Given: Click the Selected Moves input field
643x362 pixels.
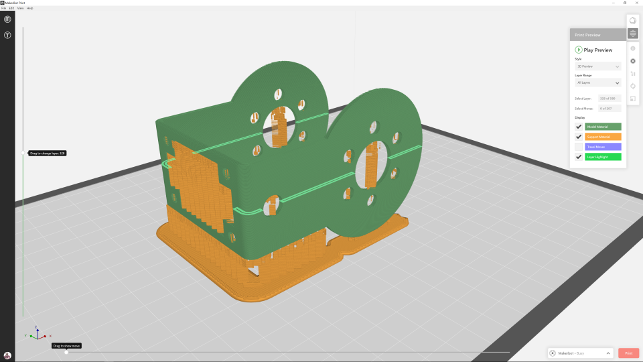Looking at the screenshot, I should coord(609,109).
